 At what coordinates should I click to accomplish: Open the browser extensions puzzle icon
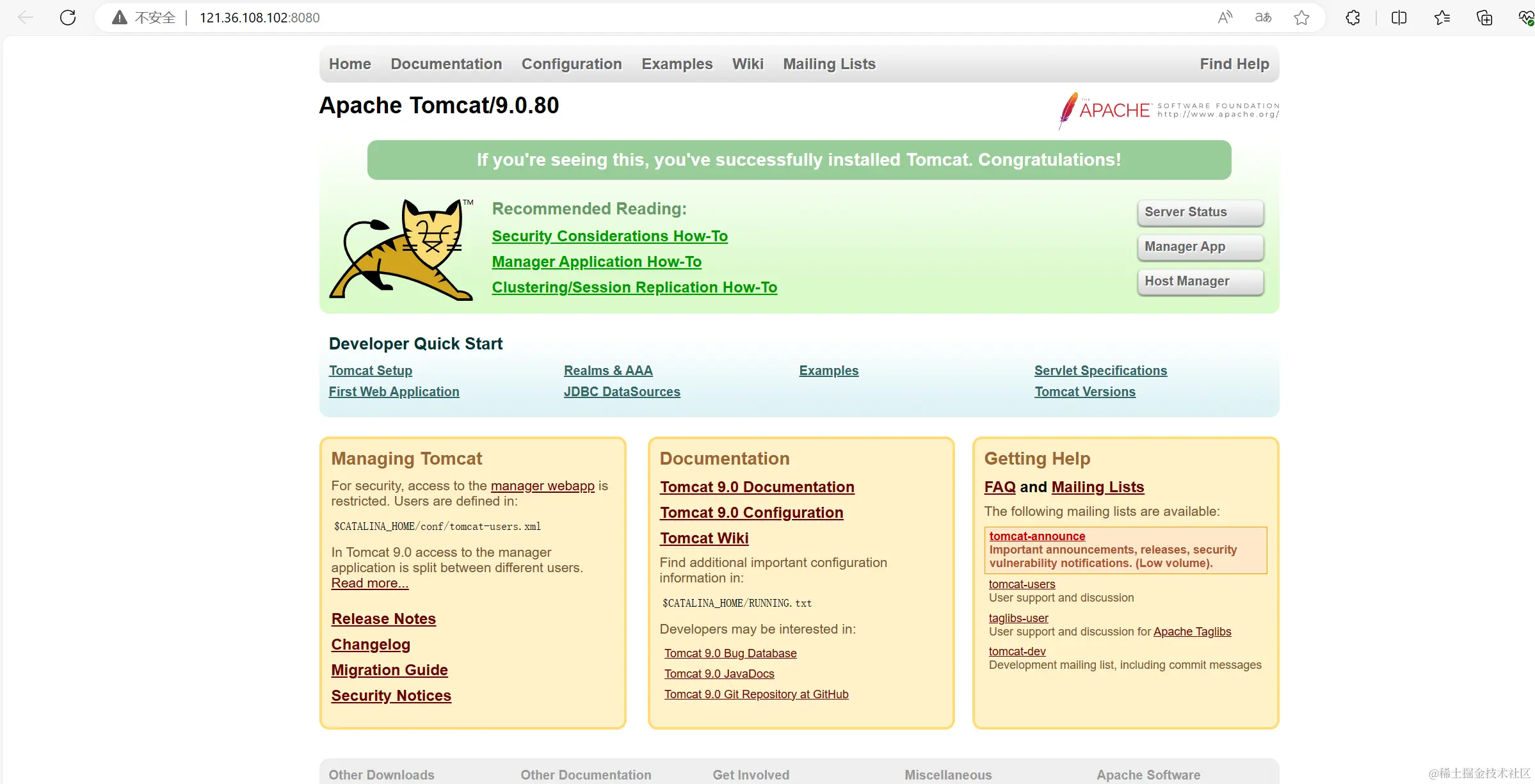pos(1353,17)
